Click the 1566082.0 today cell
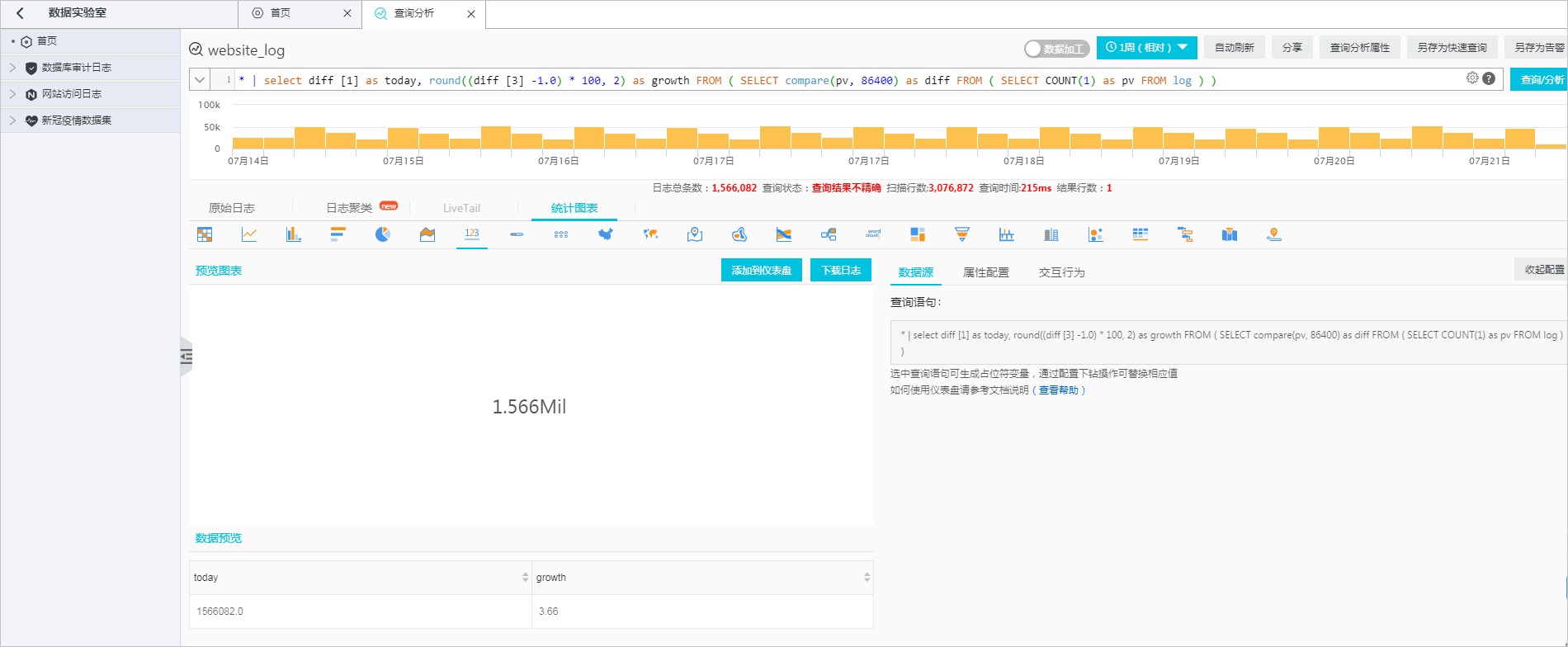 click(x=361, y=612)
